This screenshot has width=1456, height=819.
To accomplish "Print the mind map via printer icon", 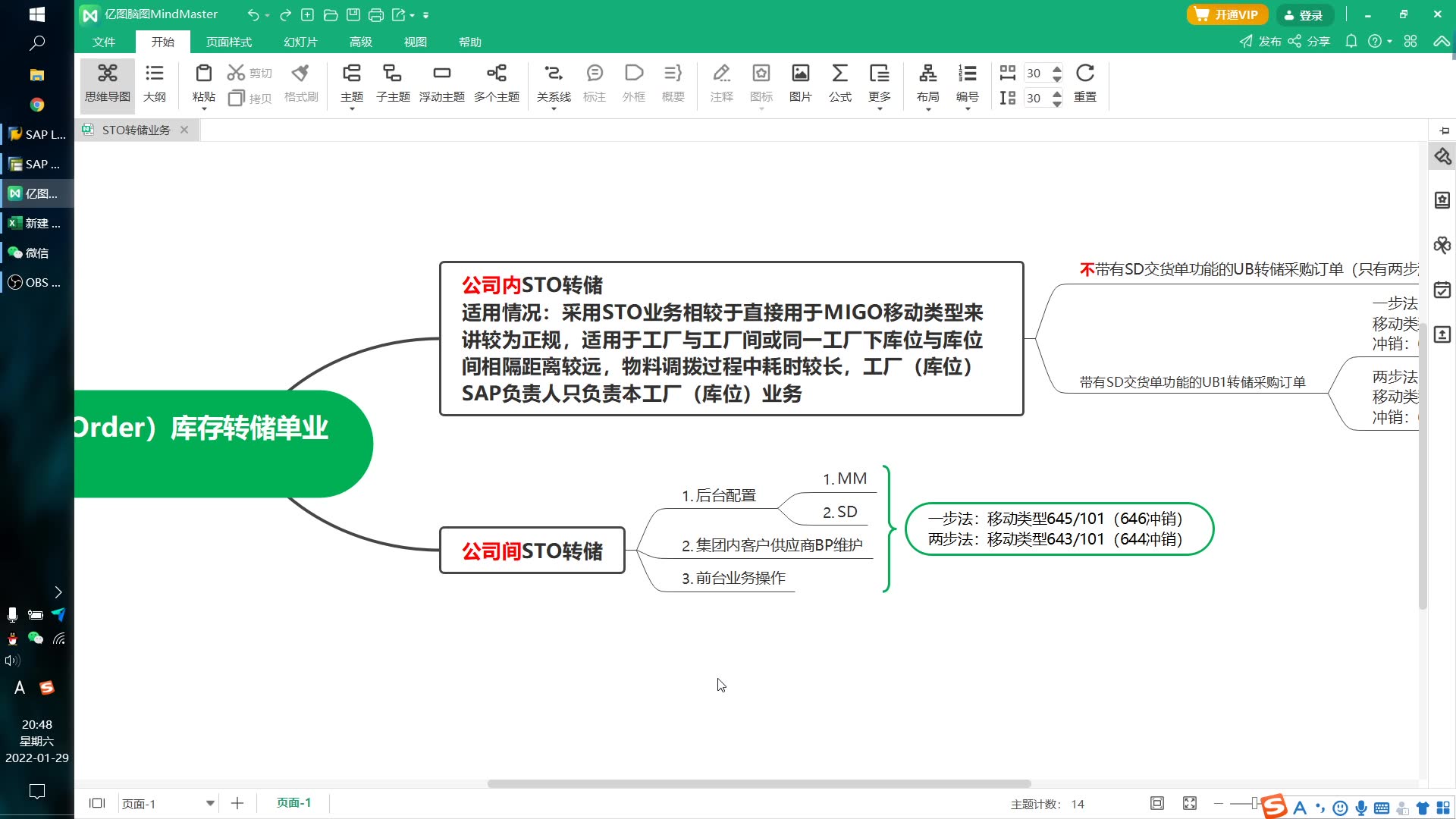I will coord(375,15).
